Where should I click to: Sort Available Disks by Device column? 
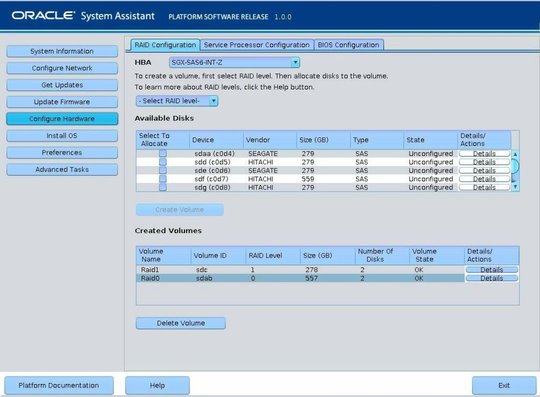point(216,140)
